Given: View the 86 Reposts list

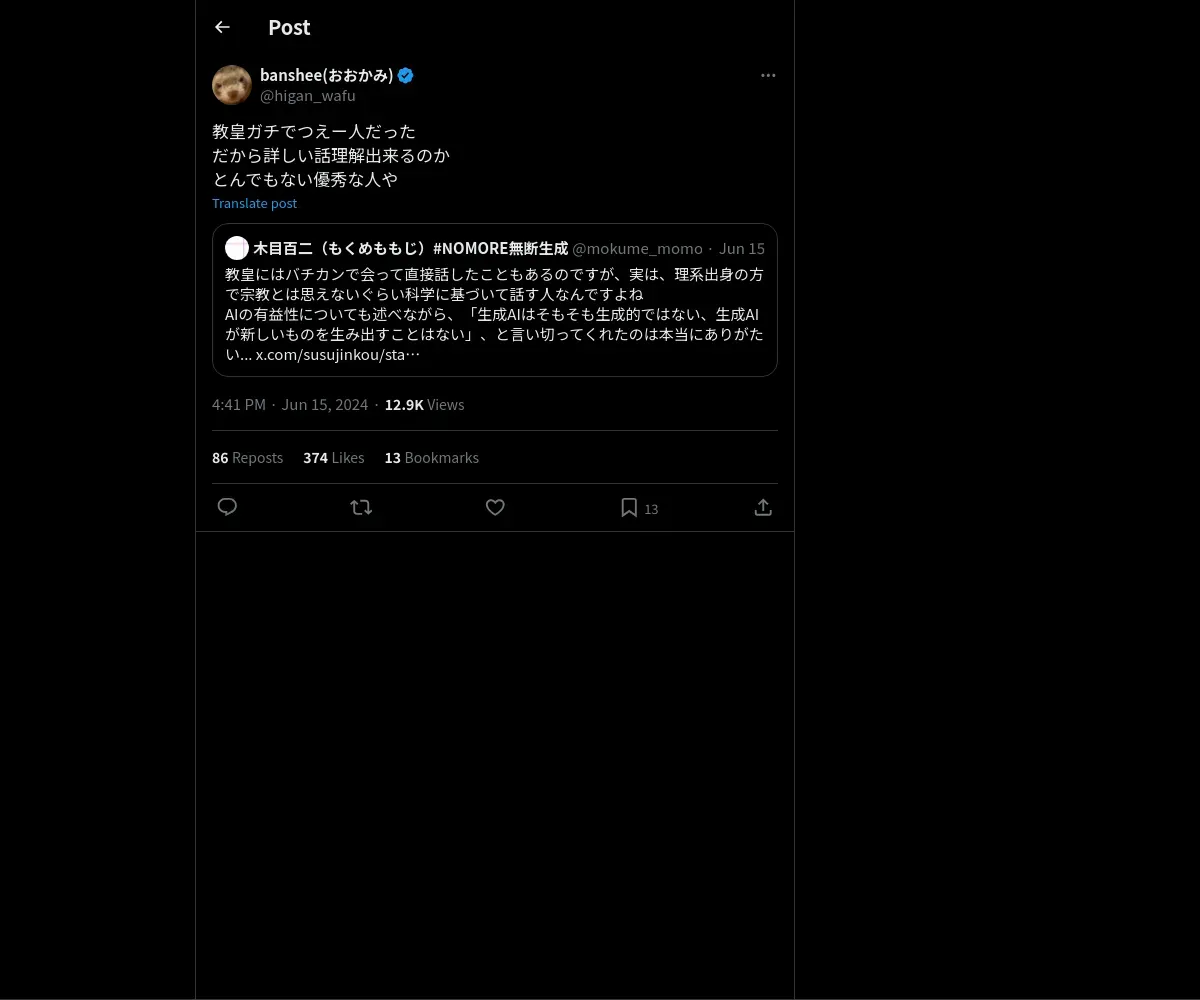Looking at the screenshot, I should (247, 457).
